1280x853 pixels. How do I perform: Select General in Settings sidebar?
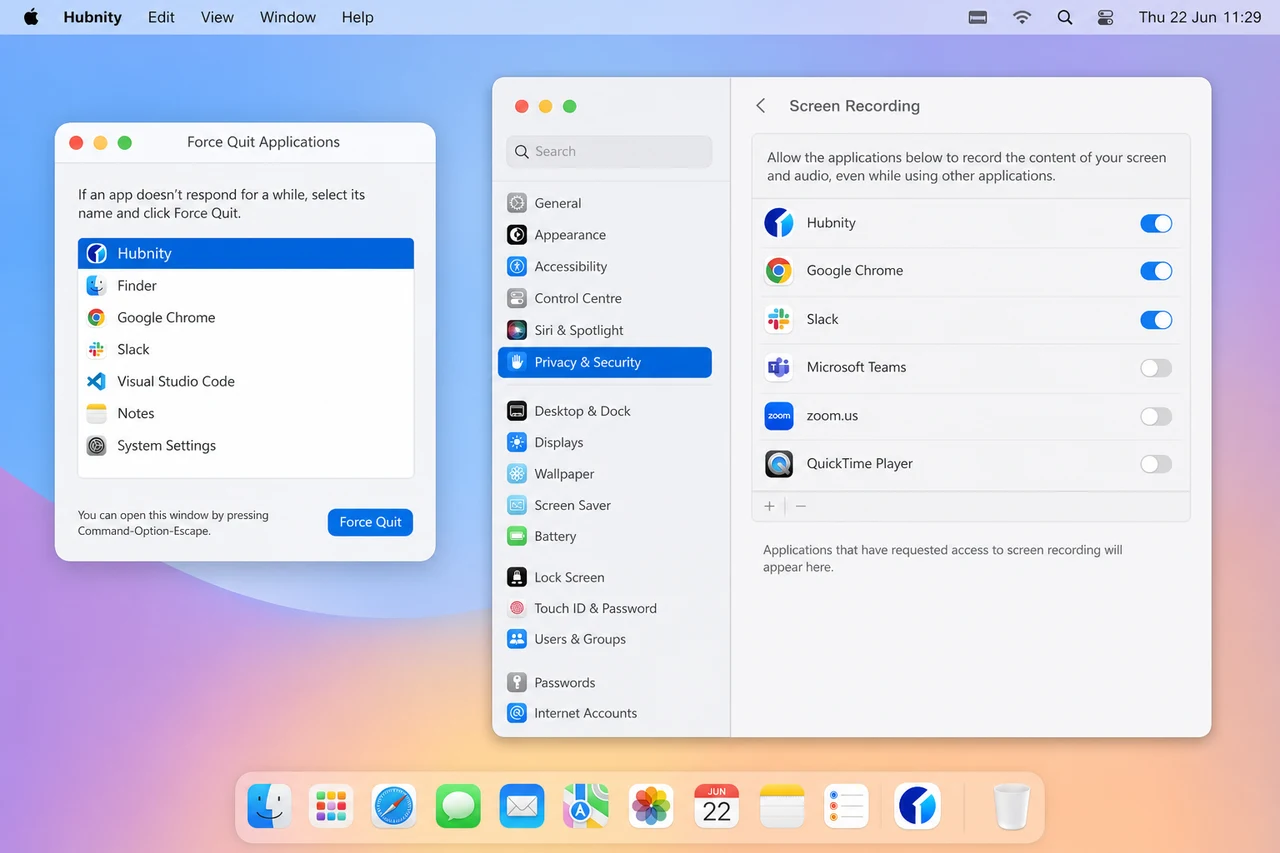tap(604, 203)
